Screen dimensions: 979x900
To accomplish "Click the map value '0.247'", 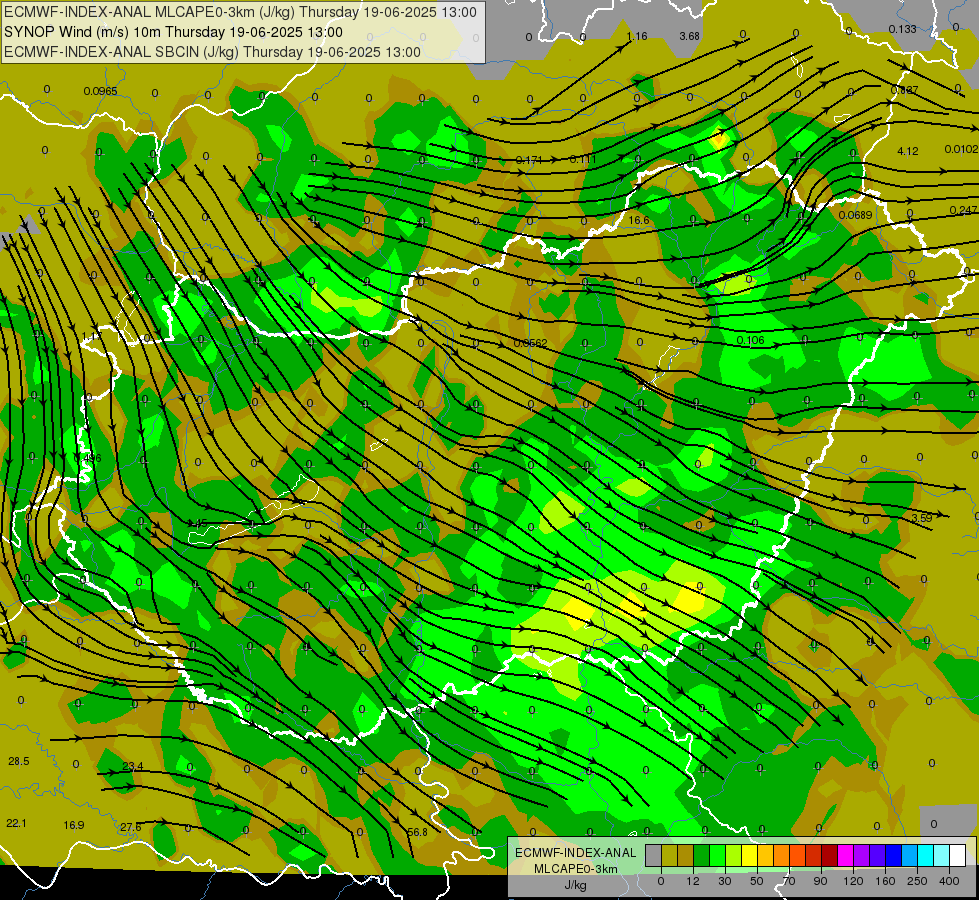I will pos(963,210).
